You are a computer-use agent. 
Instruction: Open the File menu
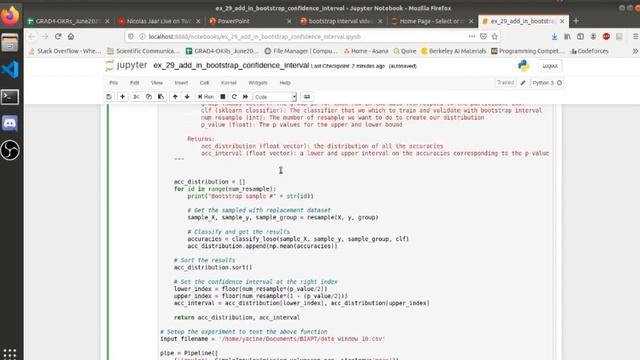pyautogui.click(x=113, y=83)
